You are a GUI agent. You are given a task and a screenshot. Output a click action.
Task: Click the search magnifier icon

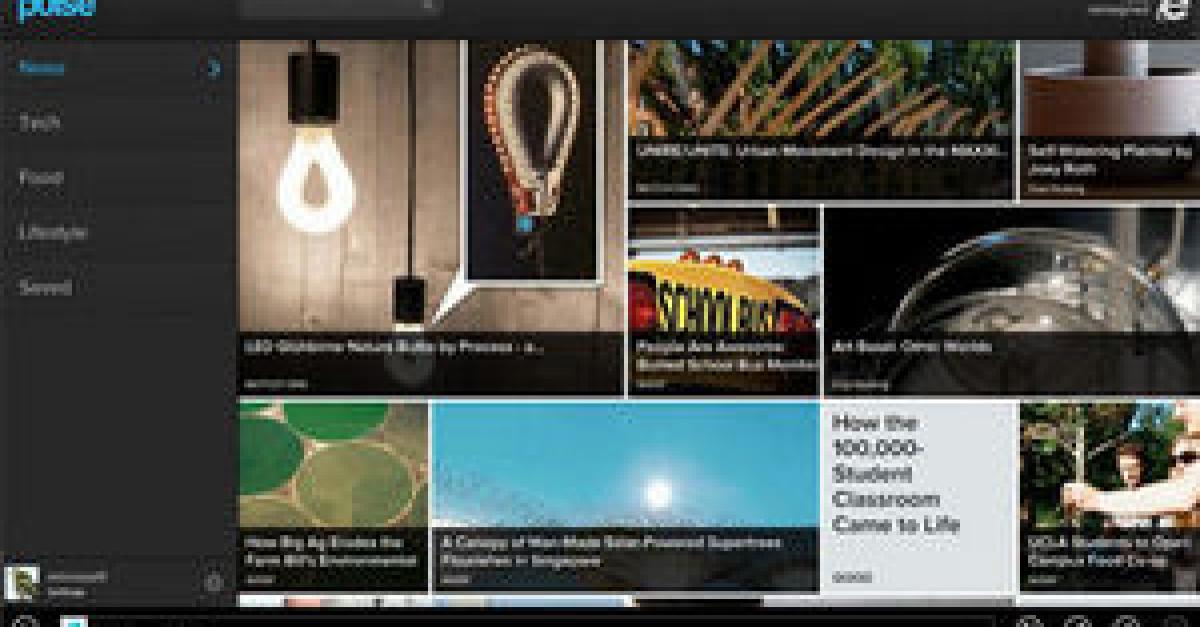tap(428, 5)
